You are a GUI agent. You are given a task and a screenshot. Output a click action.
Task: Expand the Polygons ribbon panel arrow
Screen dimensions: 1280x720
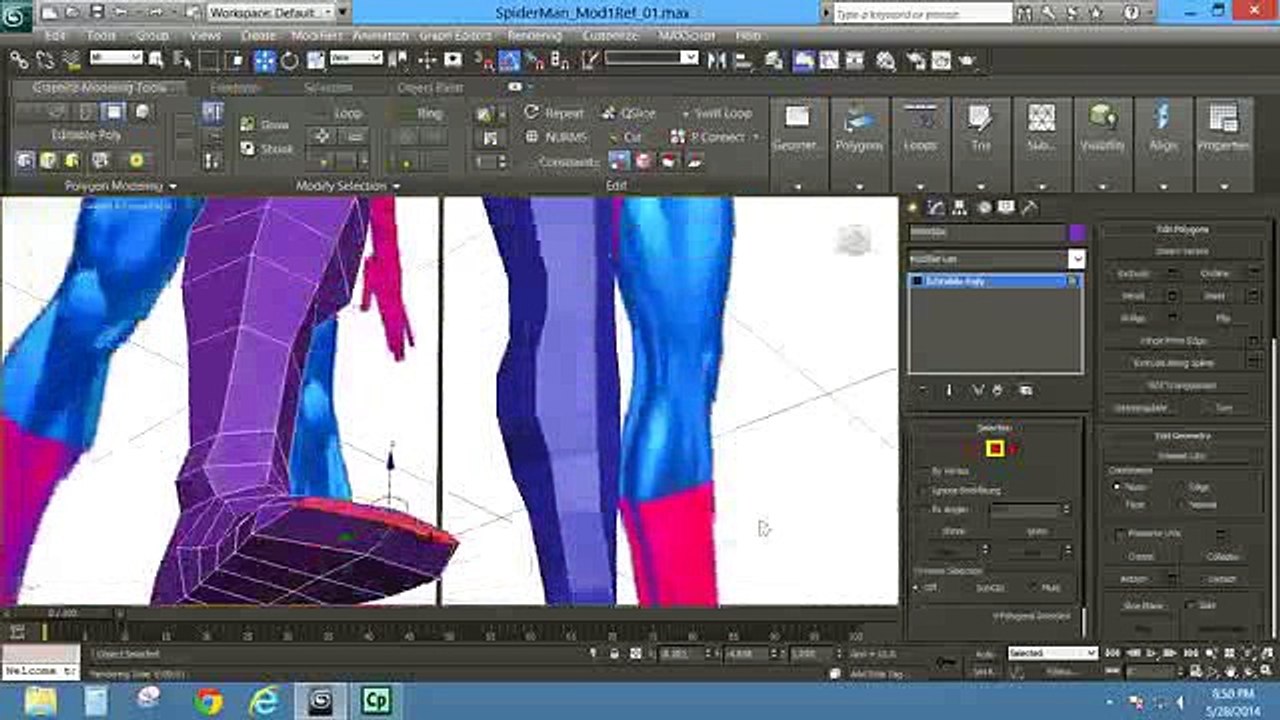pos(859,186)
